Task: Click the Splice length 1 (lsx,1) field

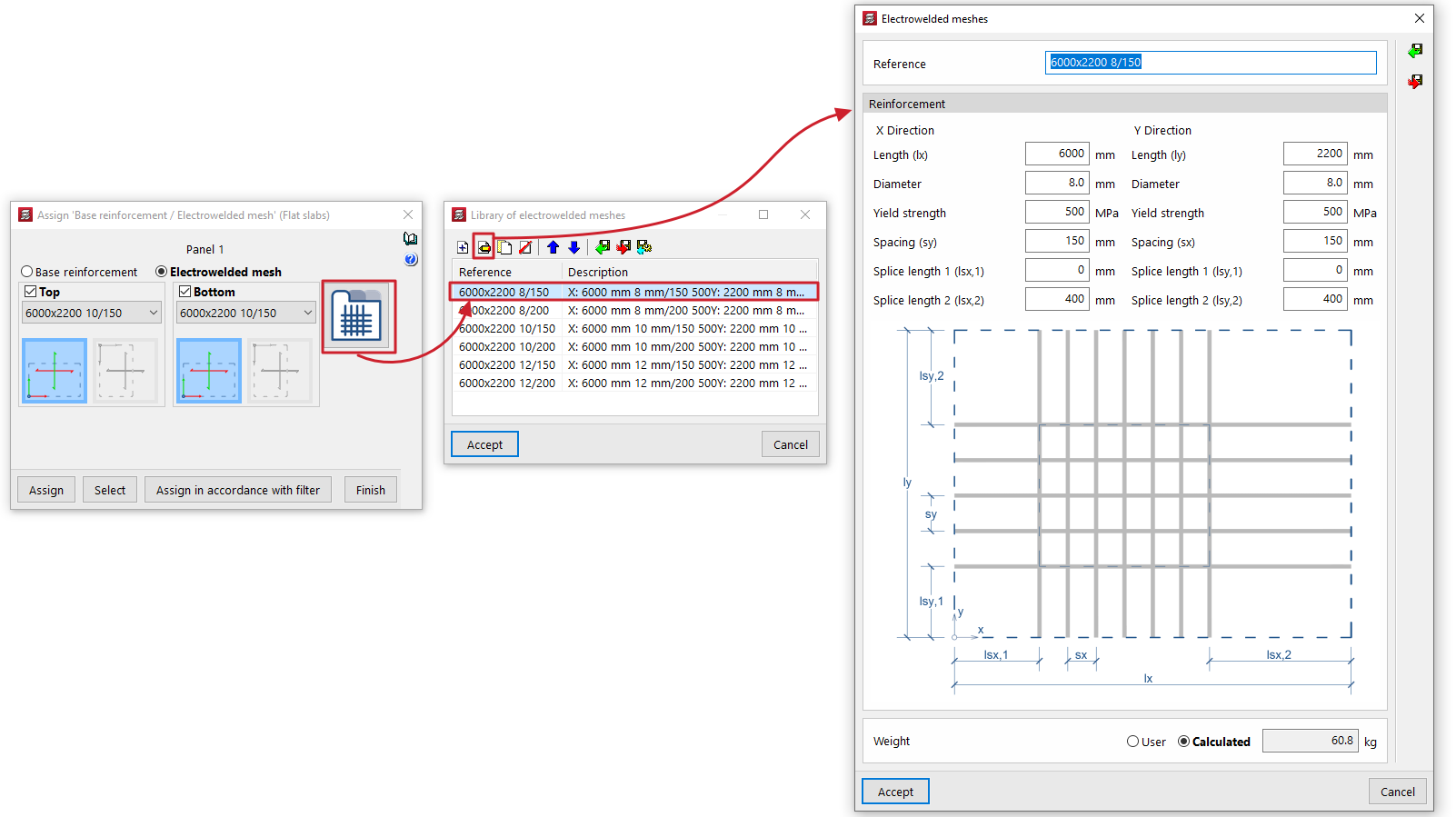Action: point(1057,270)
